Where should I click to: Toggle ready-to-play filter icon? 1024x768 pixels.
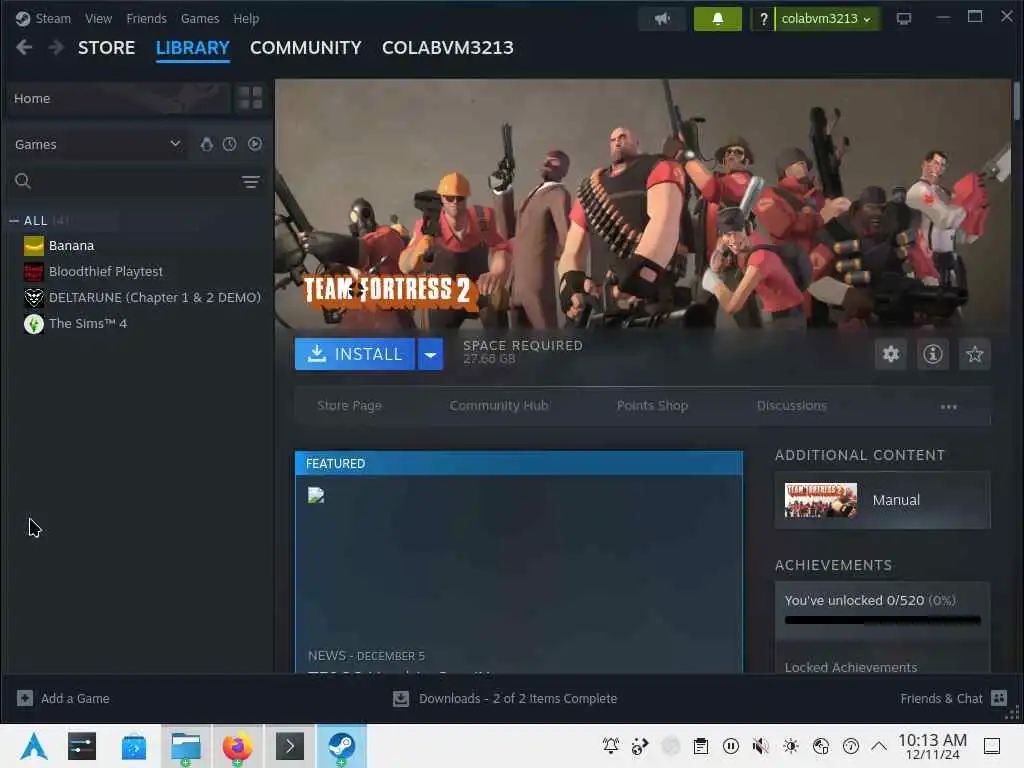(255, 144)
